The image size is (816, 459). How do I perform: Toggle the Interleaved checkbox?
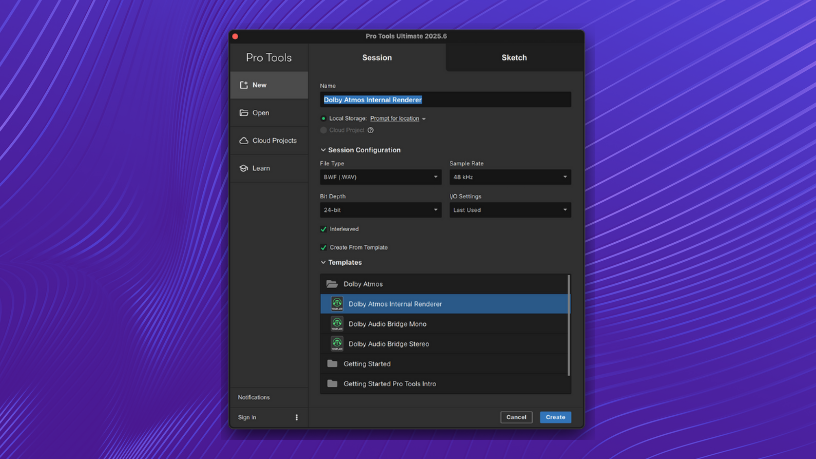pos(323,229)
